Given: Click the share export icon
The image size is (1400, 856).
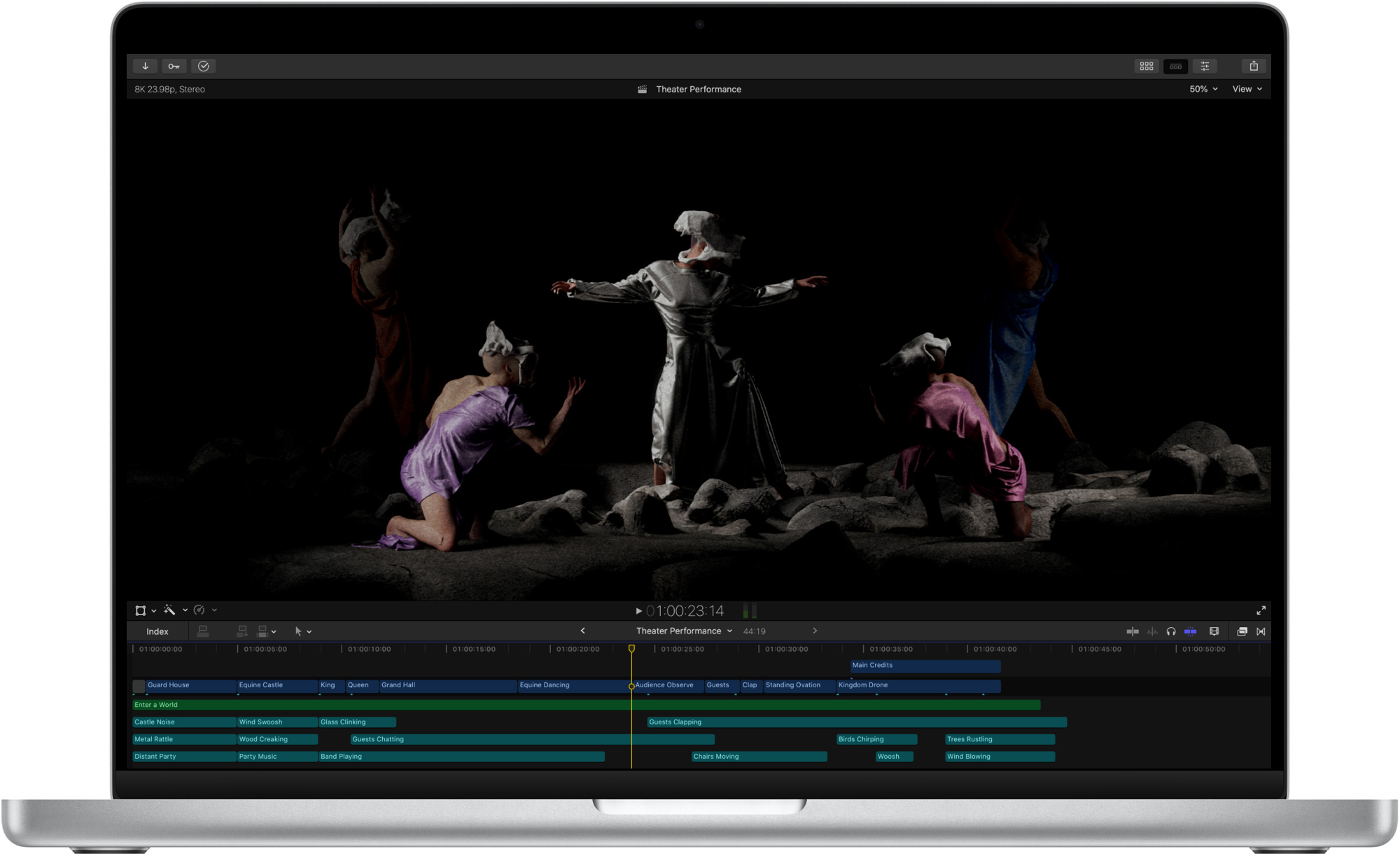Looking at the screenshot, I should click(x=1254, y=66).
